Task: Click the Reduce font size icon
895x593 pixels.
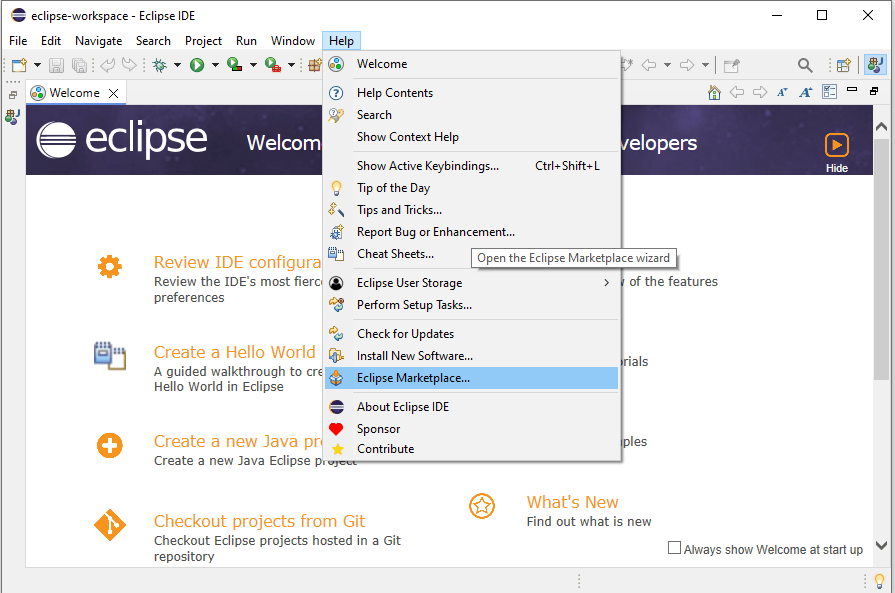Action: (782, 92)
